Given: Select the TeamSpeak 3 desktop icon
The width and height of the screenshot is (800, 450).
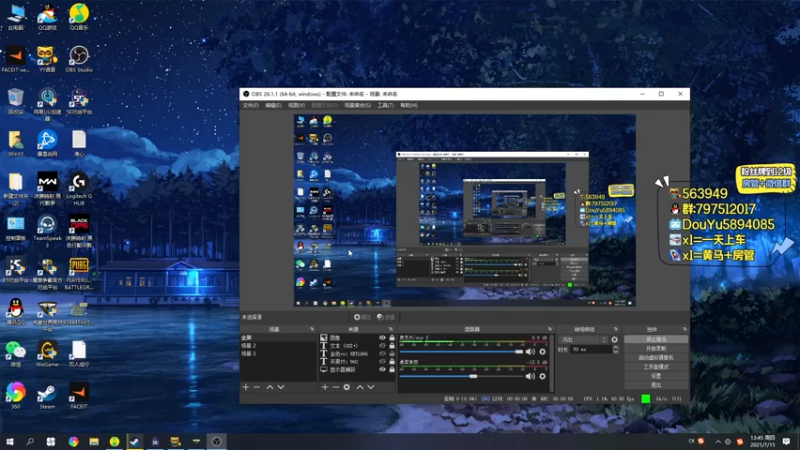Looking at the screenshot, I should coord(47,231).
